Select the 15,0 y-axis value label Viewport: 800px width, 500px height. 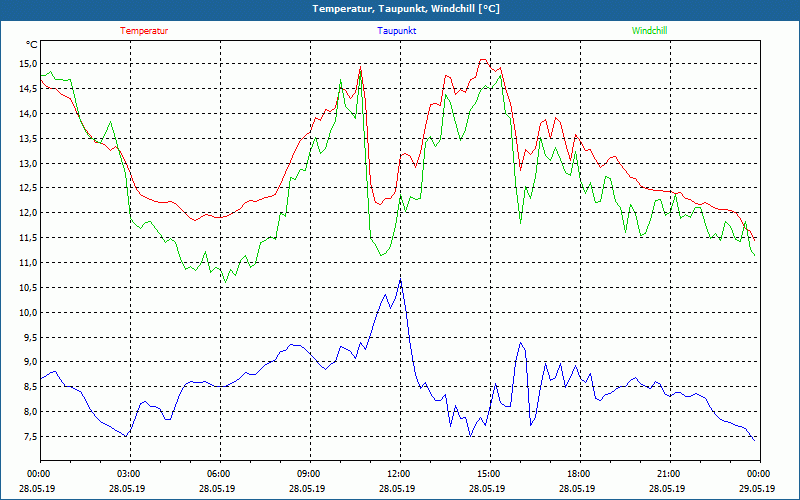click(x=25, y=64)
